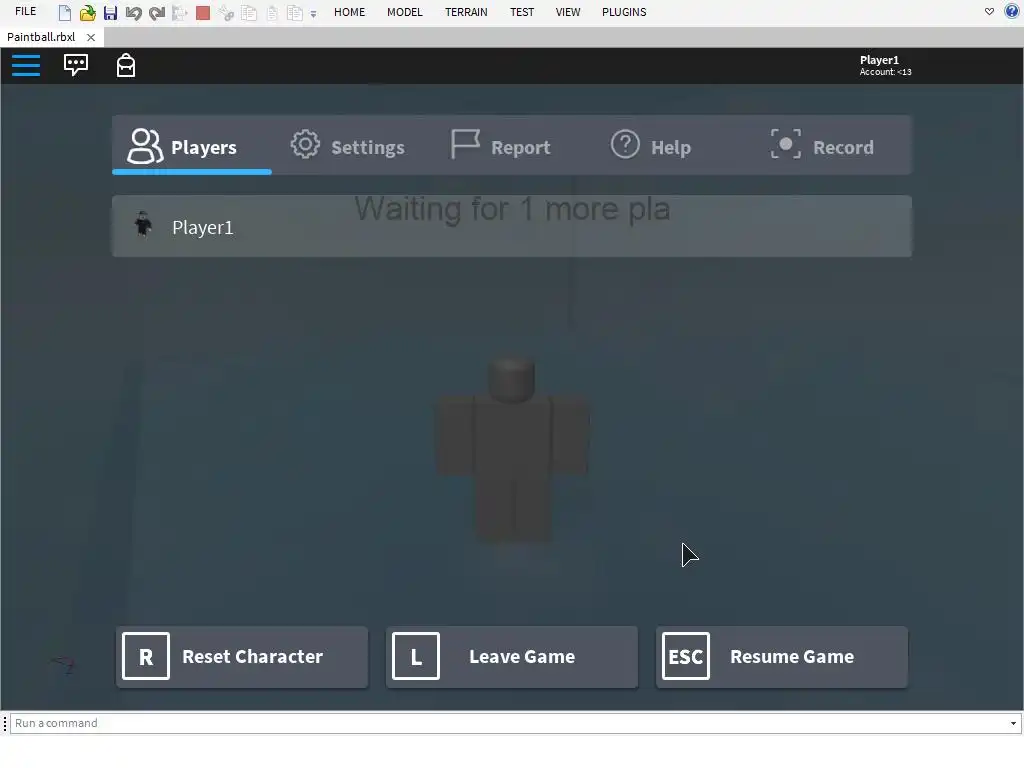This screenshot has height=768, width=1024.
Task: Redo the last action
Action: (x=157, y=12)
